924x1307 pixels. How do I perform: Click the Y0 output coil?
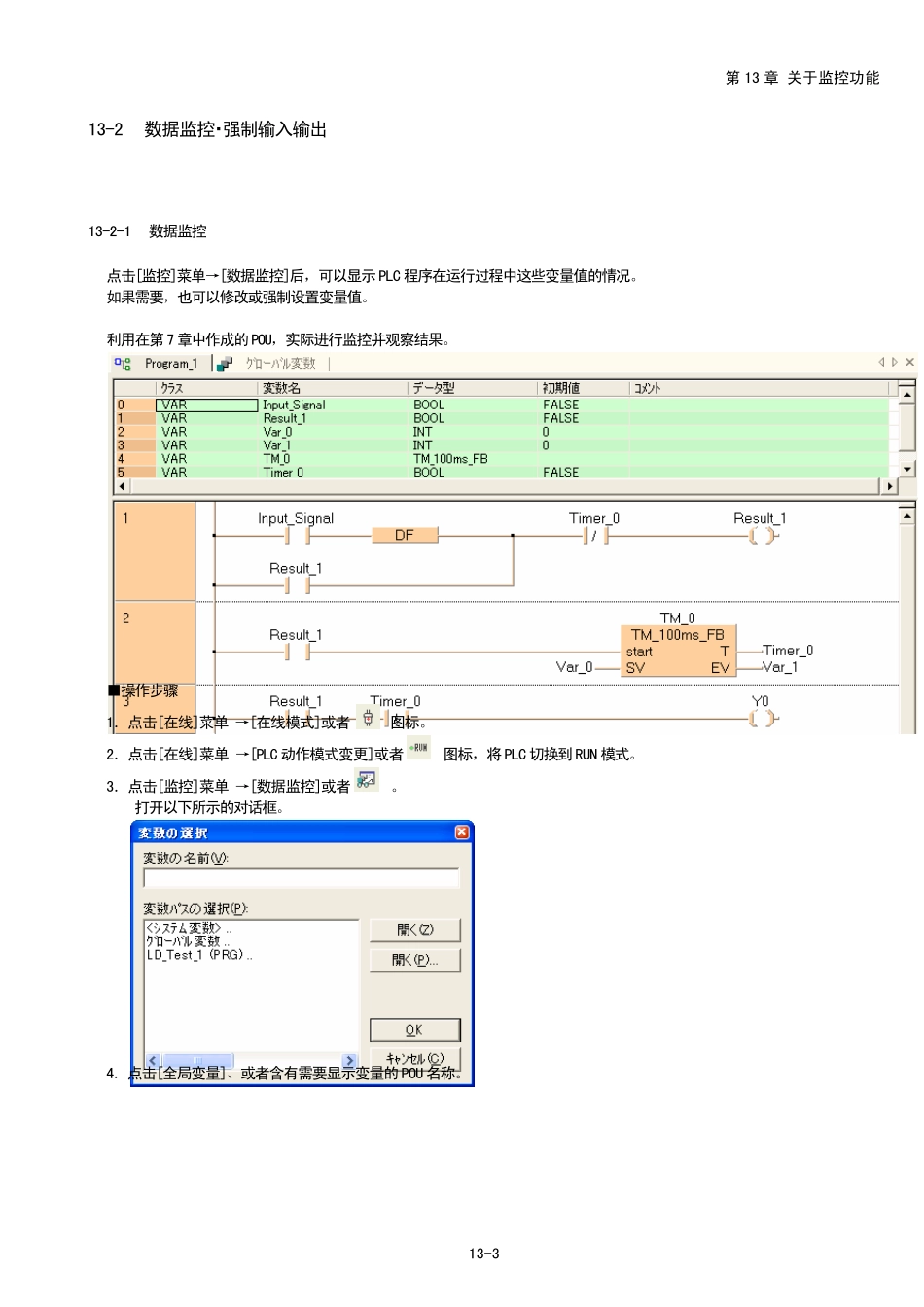764,718
